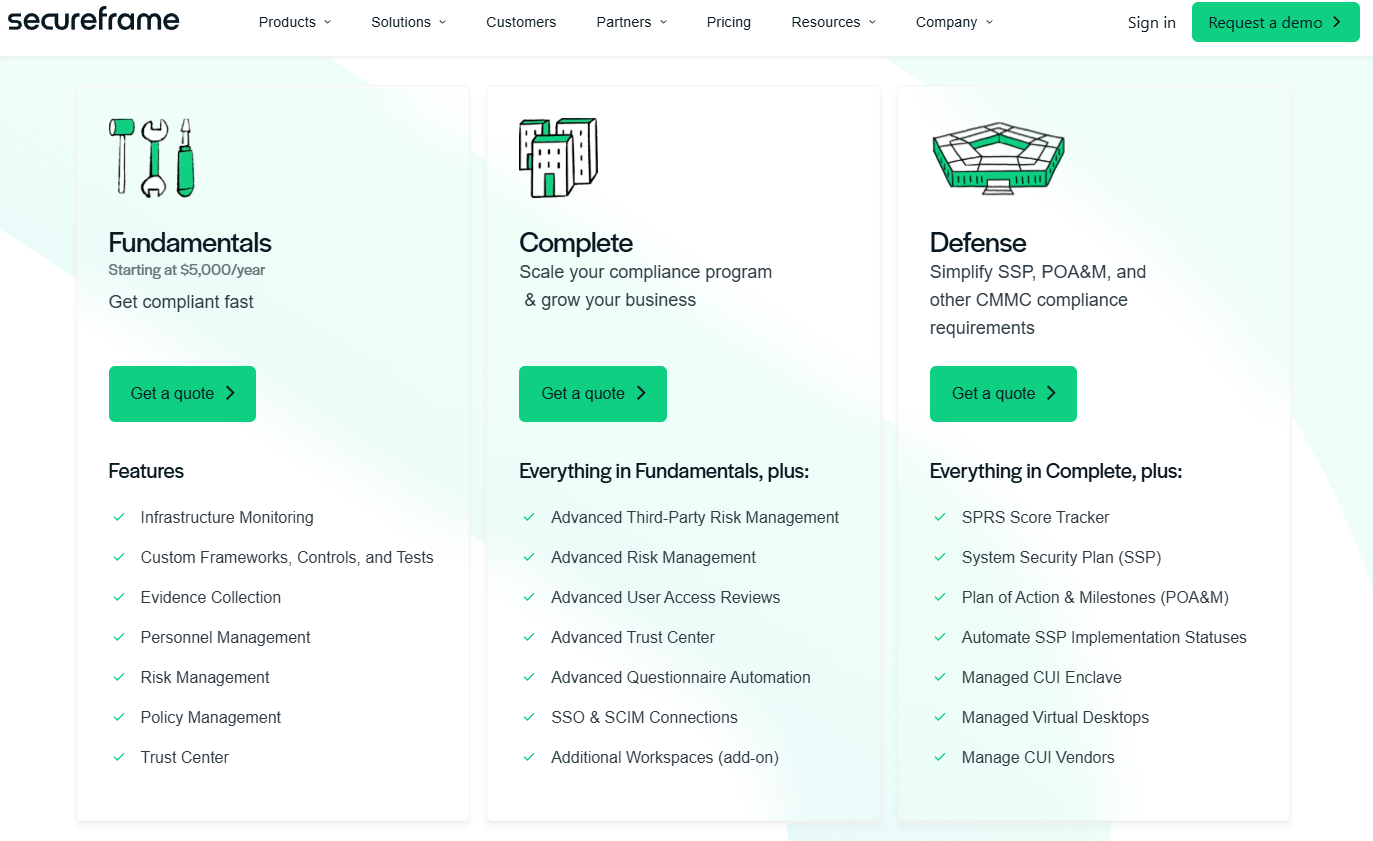Click 'Get compliant fast' text

[181, 302]
